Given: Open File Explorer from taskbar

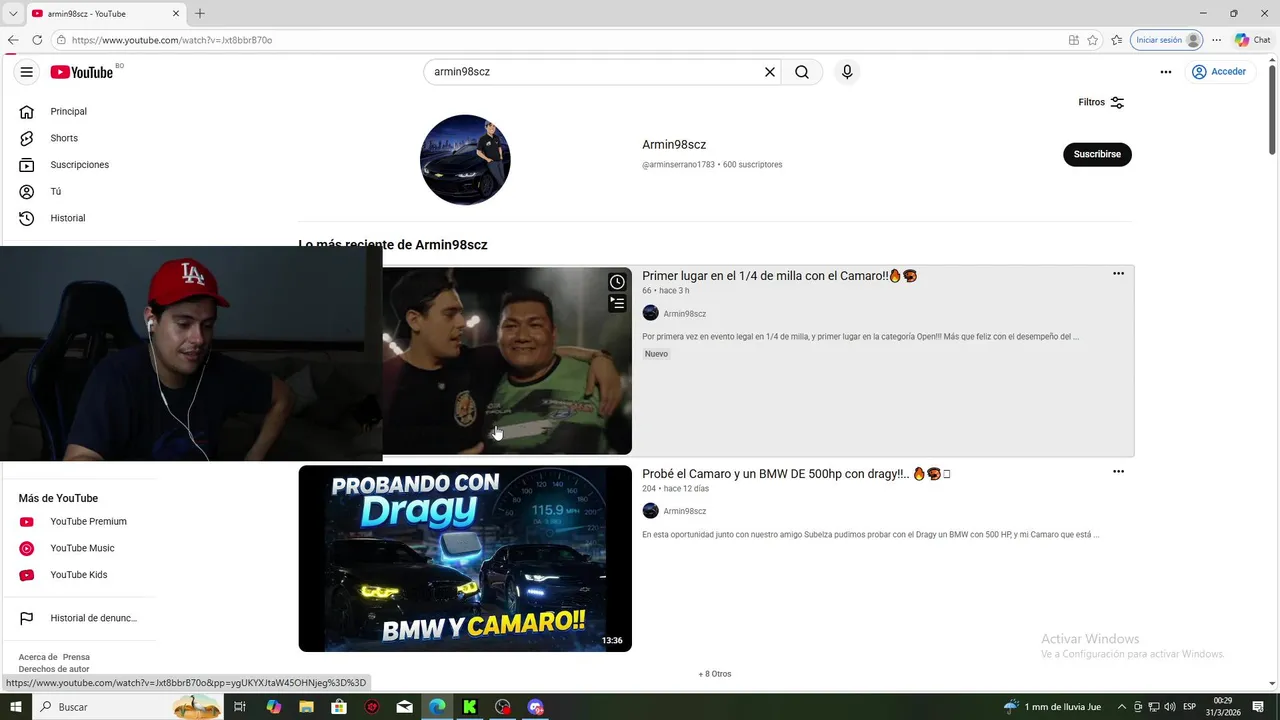Looking at the screenshot, I should 306,707.
